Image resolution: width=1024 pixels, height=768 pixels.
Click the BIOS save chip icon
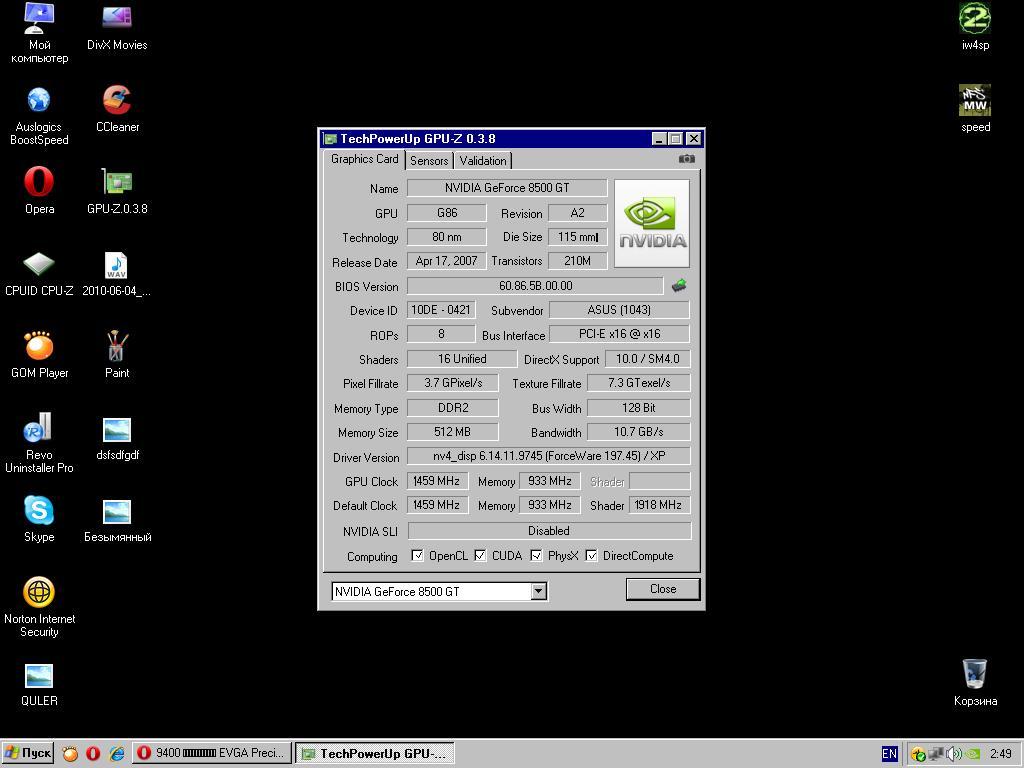tap(679, 286)
